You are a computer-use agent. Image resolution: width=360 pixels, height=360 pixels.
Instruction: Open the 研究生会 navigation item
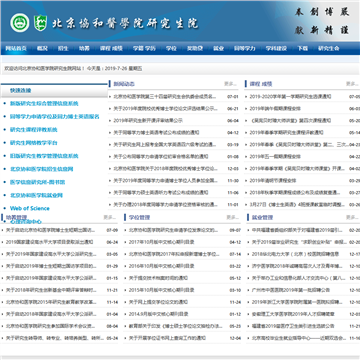[329, 48]
